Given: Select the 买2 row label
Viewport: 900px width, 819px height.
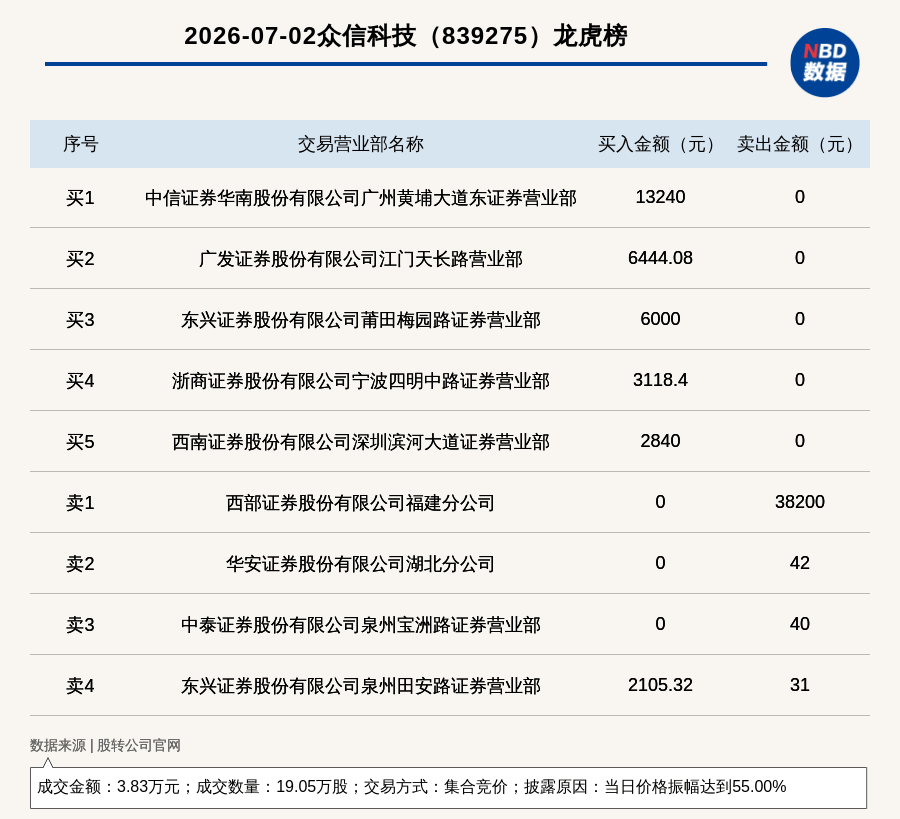Looking at the screenshot, I should tap(80, 259).
